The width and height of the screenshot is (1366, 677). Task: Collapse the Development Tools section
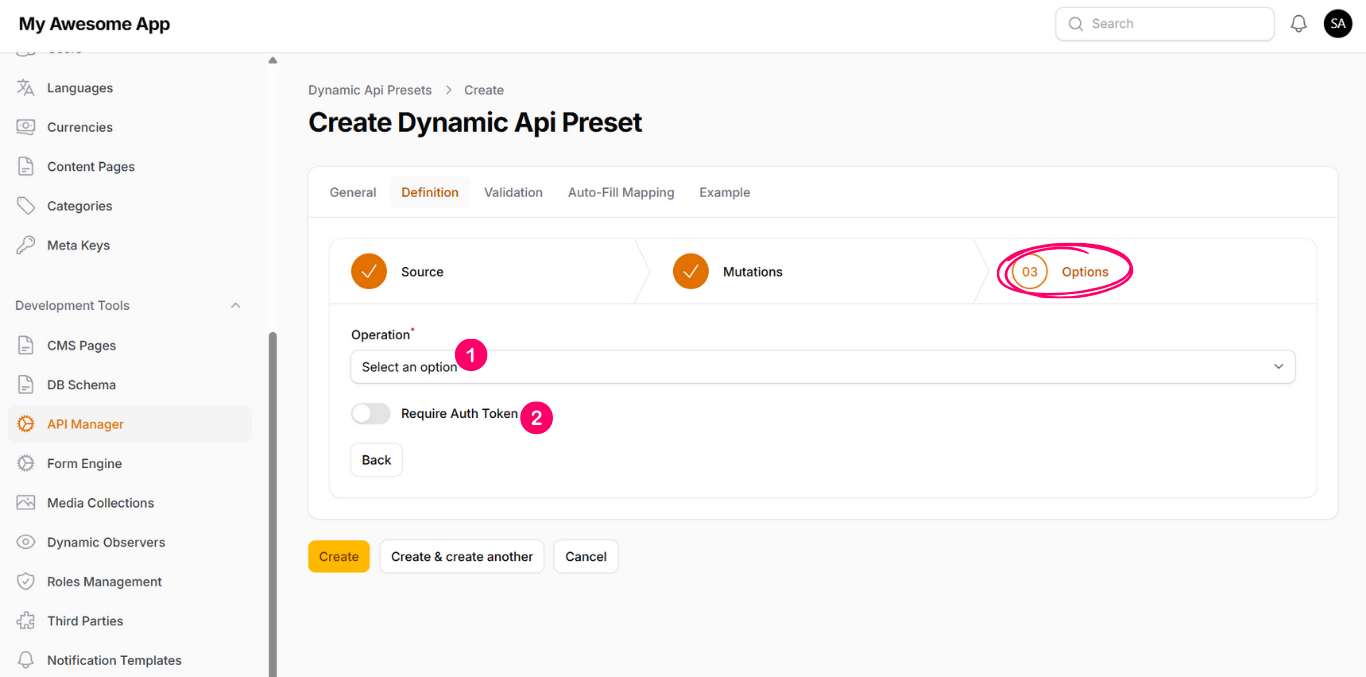coord(235,306)
